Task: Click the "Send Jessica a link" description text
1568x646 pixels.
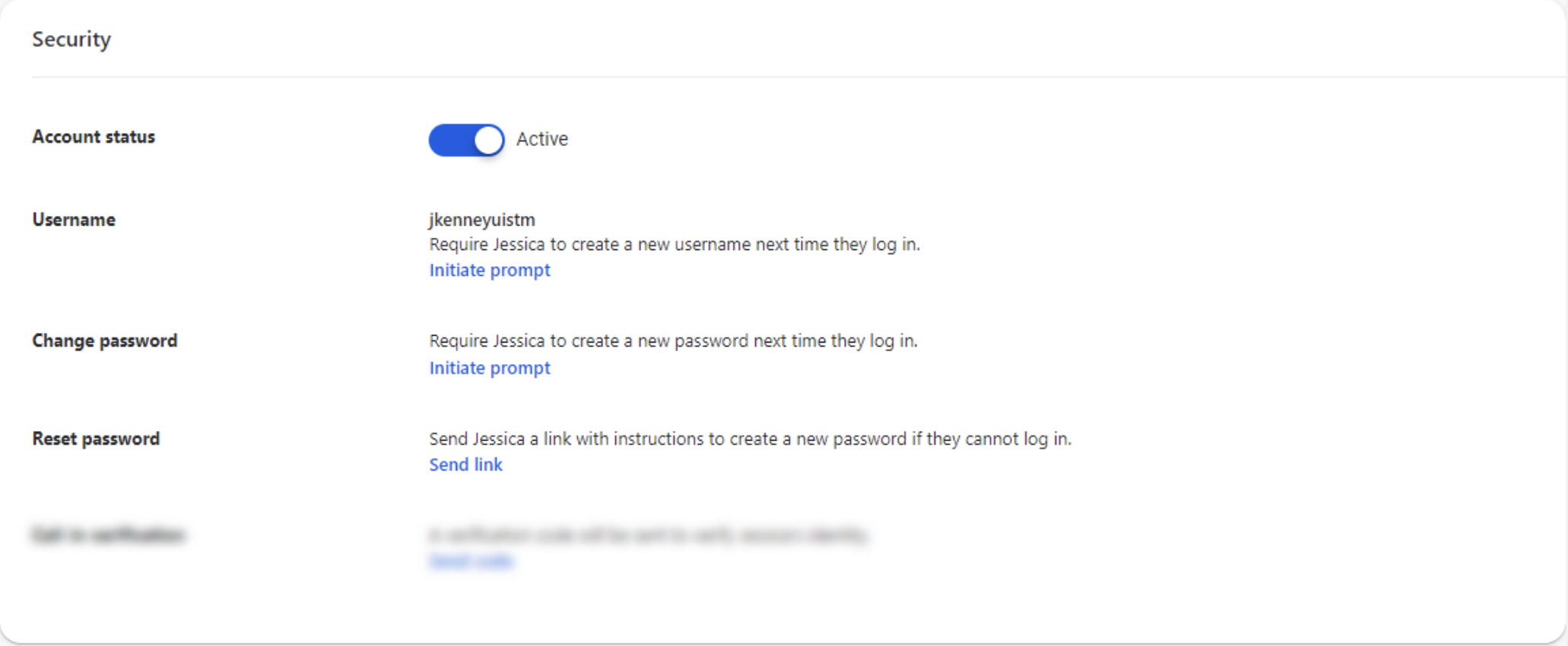Action: click(749, 439)
